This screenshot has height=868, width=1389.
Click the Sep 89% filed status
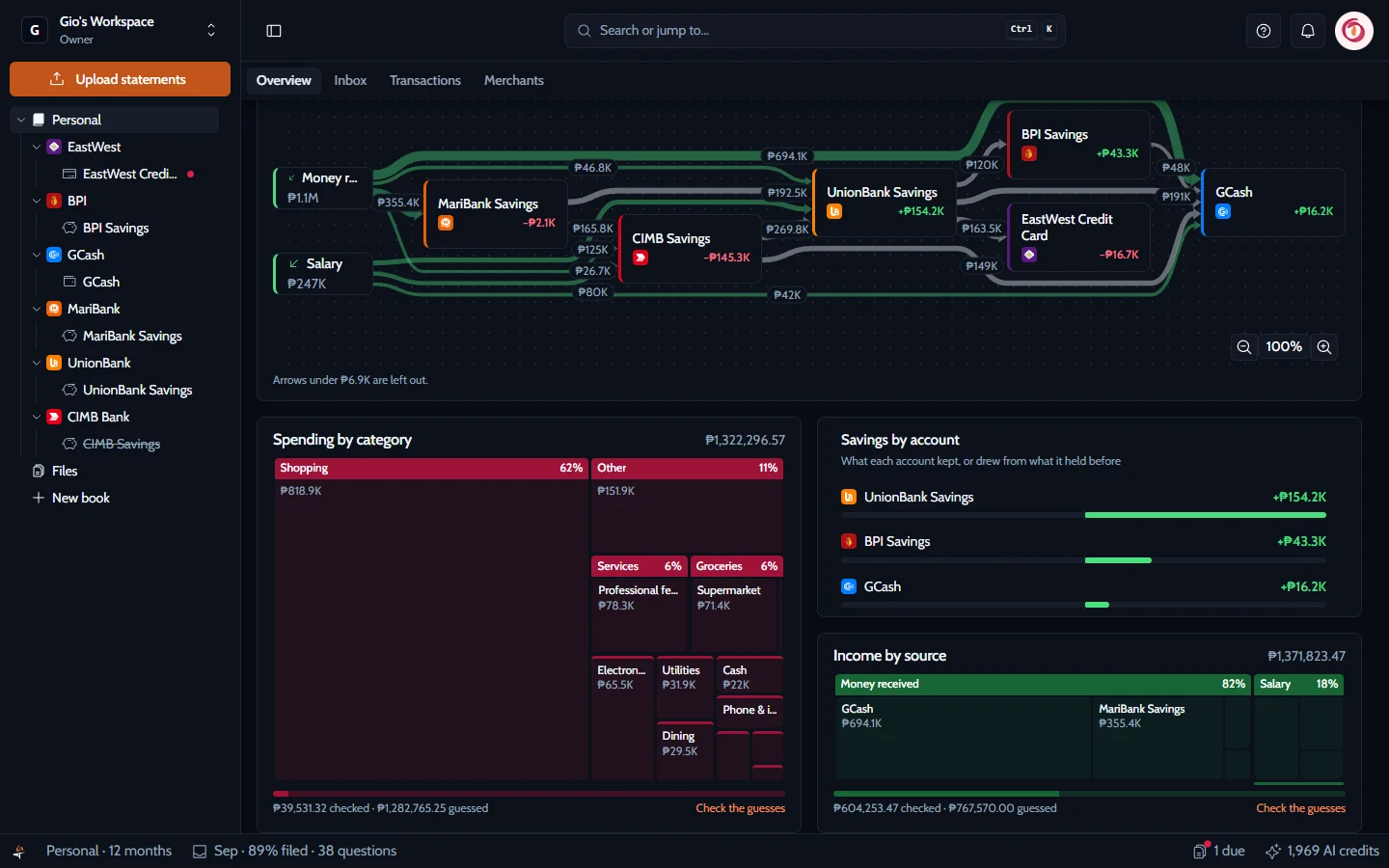pos(295,851)
